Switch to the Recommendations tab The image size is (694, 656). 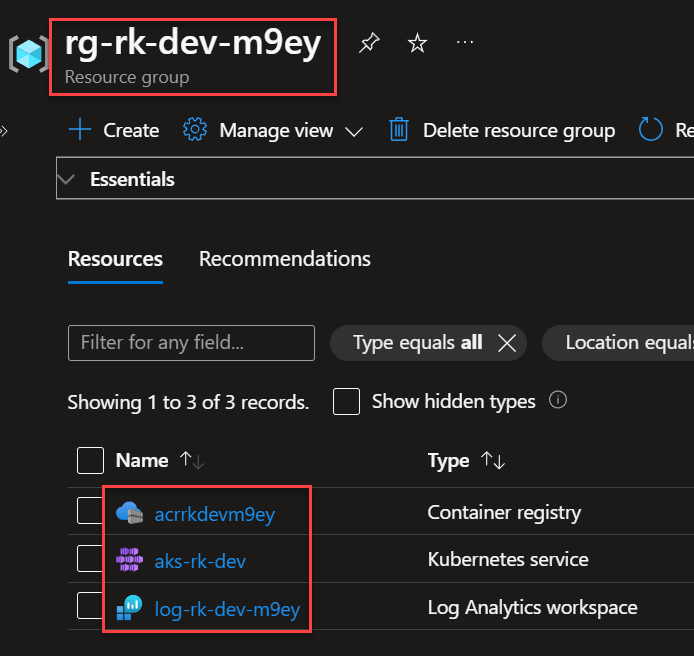[x=285, y=259]
